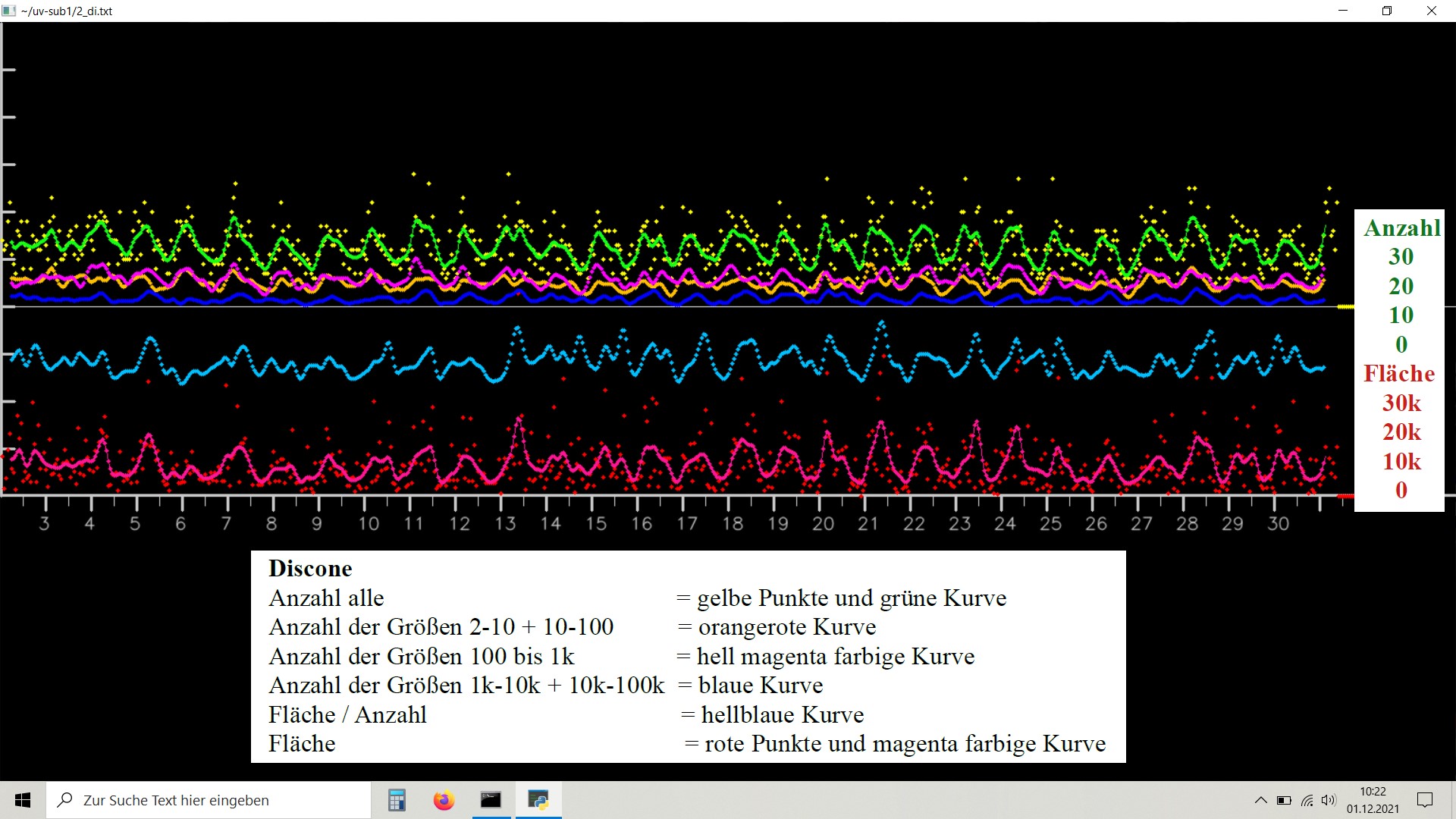1456x819 pixels.
Task: Open the notification center icon
Action: coord(1425,800)
